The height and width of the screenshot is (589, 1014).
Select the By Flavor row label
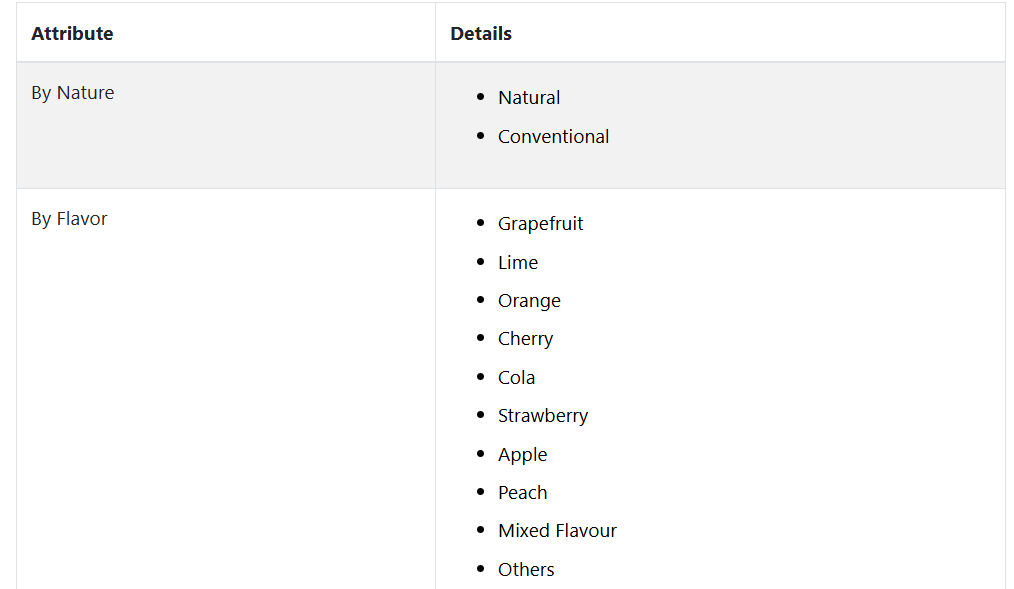click(x=69, y=219)
